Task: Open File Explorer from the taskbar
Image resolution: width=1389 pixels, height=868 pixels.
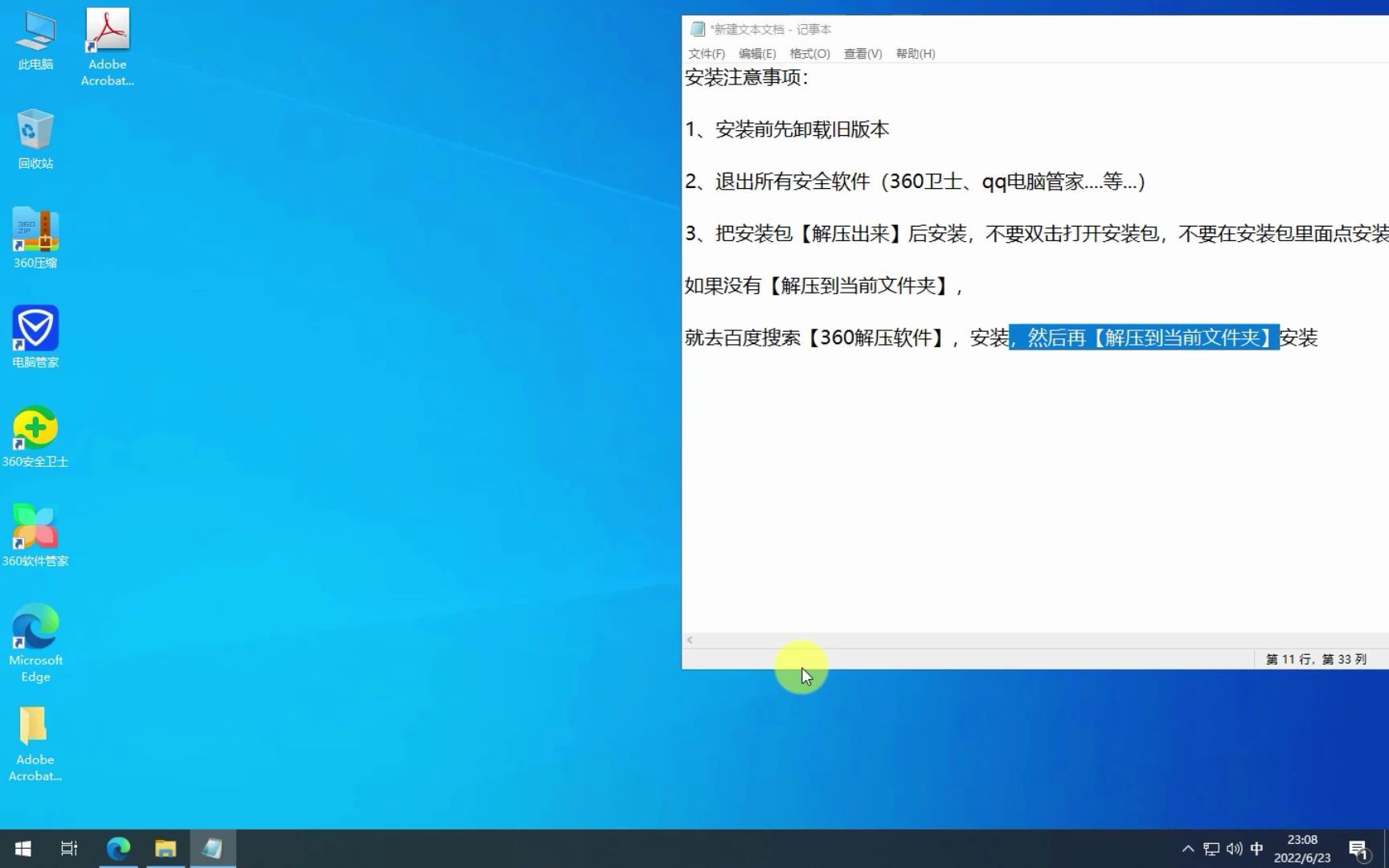Action: click(166, 847)
